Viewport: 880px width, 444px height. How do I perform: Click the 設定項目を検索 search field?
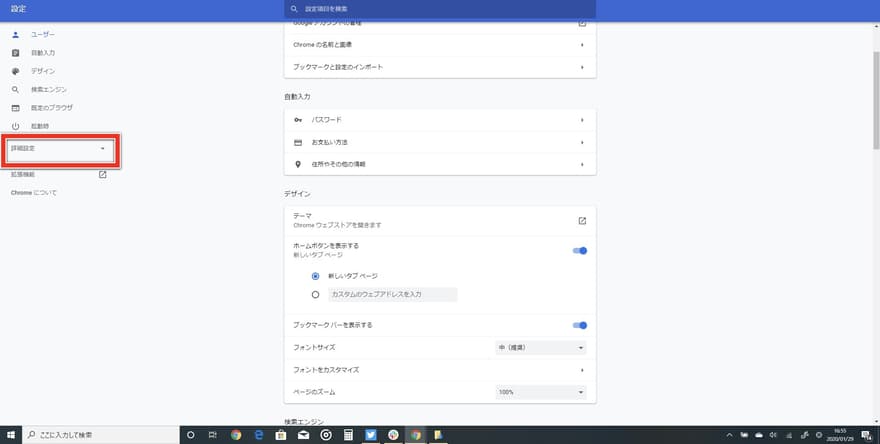tap(440, 9)
